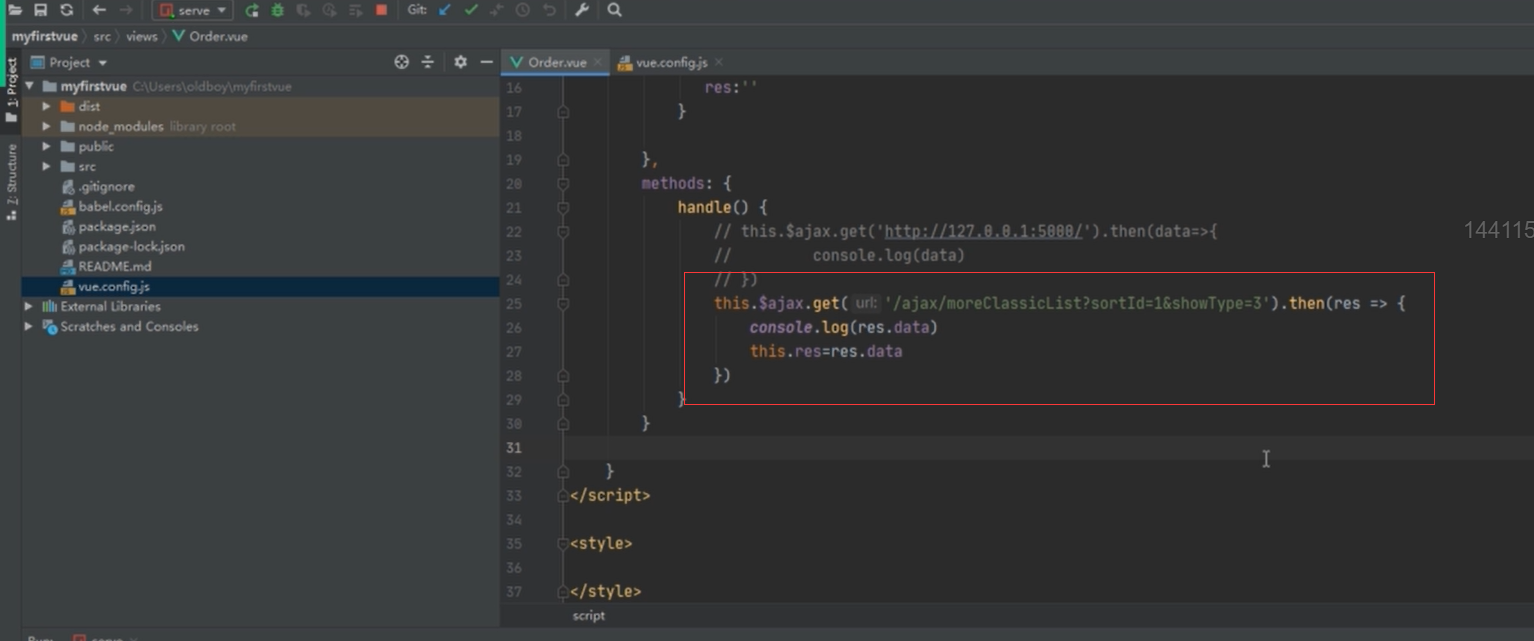This screenshot has width=1534, height=641.
Task: Expand the dist folder arrow
Action: click(x=47, y=106)
